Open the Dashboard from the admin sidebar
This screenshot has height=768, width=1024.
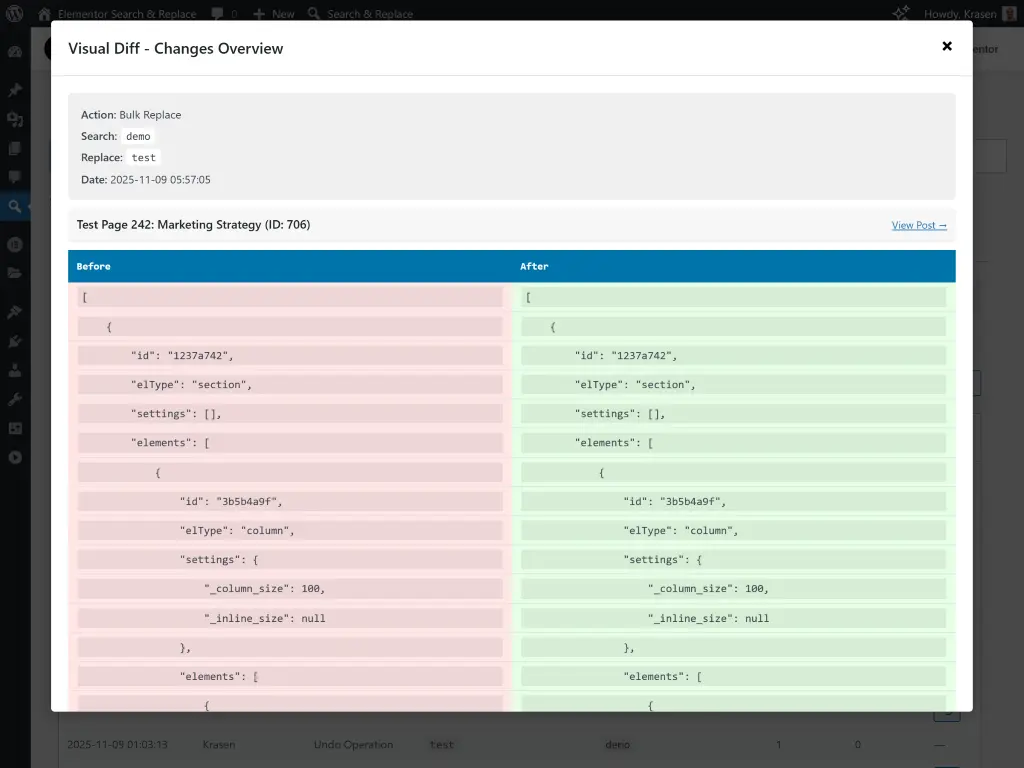click(17, 49)
